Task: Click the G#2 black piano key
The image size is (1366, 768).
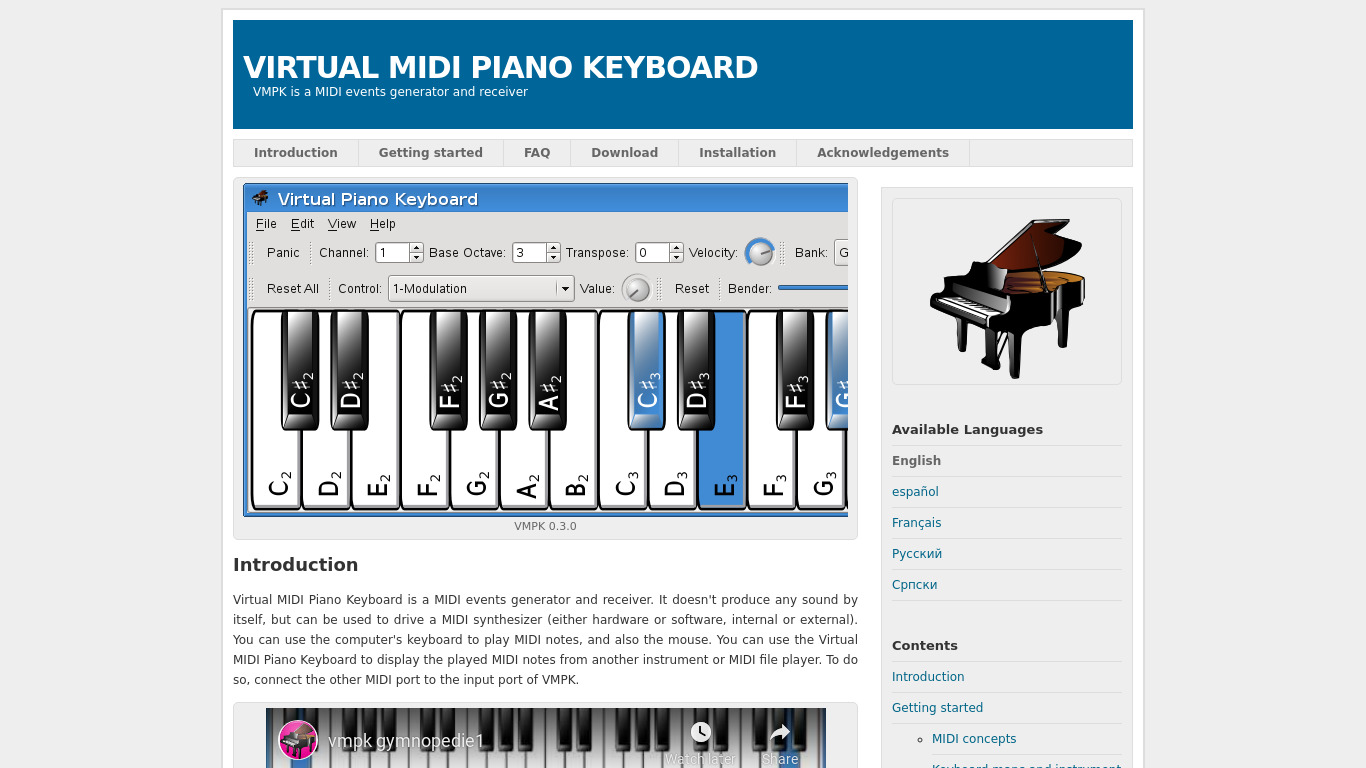Action: point(498,370)
